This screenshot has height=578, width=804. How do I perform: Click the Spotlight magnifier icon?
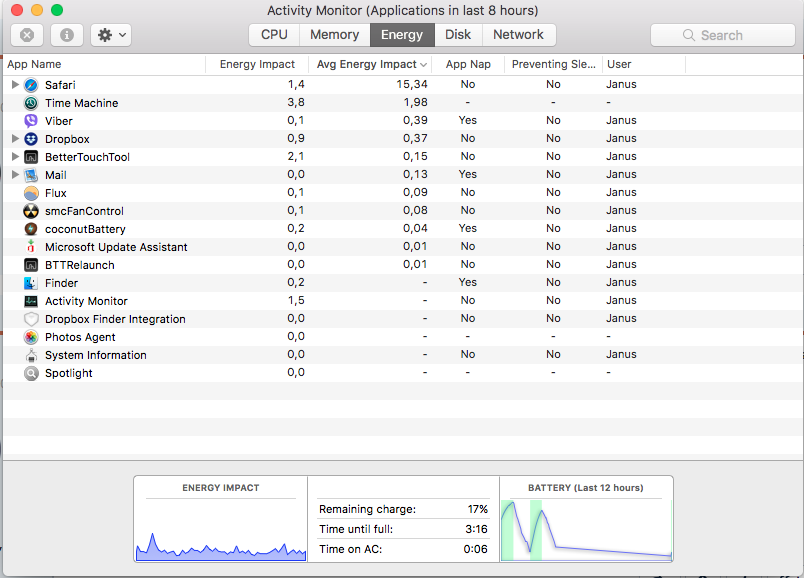pyautogui.click(x=31, y=373)
